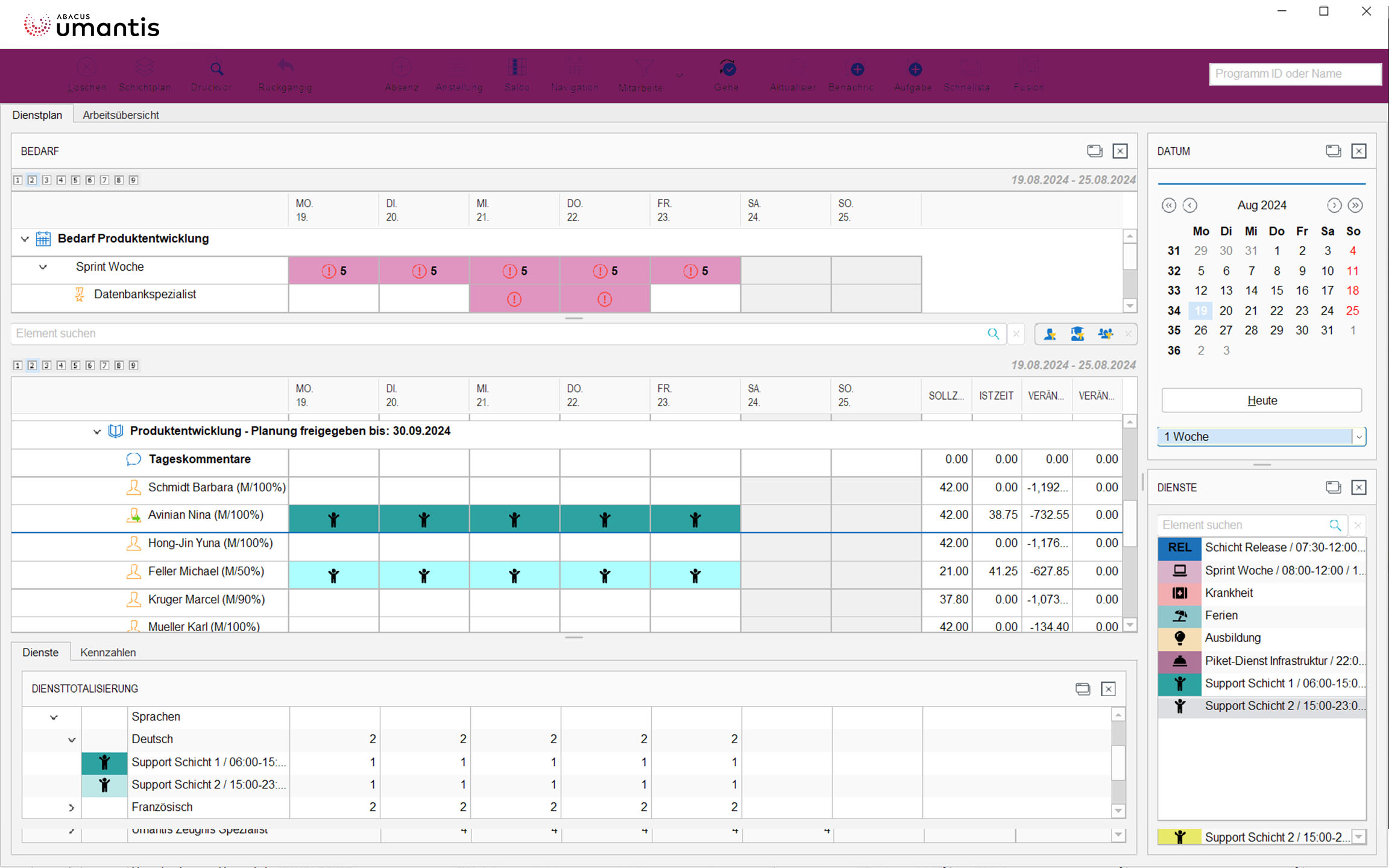Viewport: 1389px width, 868px height.
Task: Click the Saldo toolbar icon
Action: pos(517,68)
